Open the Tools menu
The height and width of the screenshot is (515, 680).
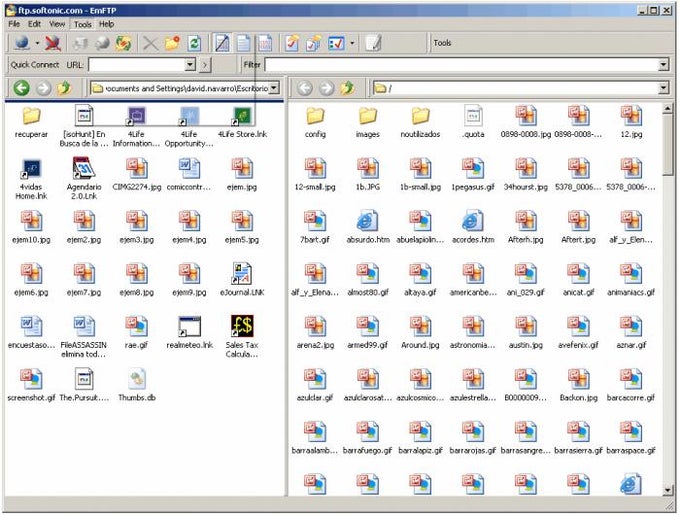(82, 24)
